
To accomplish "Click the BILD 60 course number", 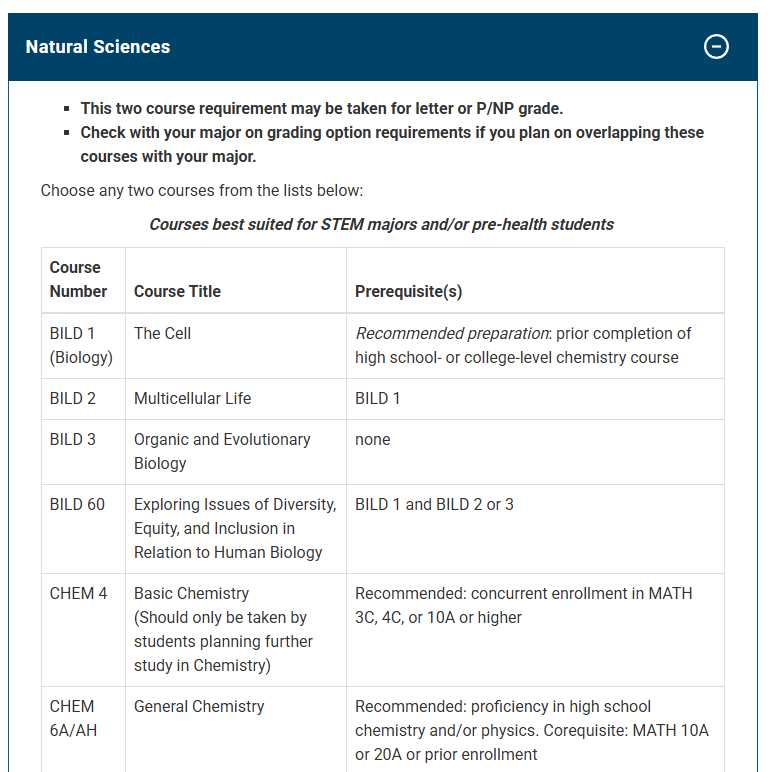I will (77, 504).
